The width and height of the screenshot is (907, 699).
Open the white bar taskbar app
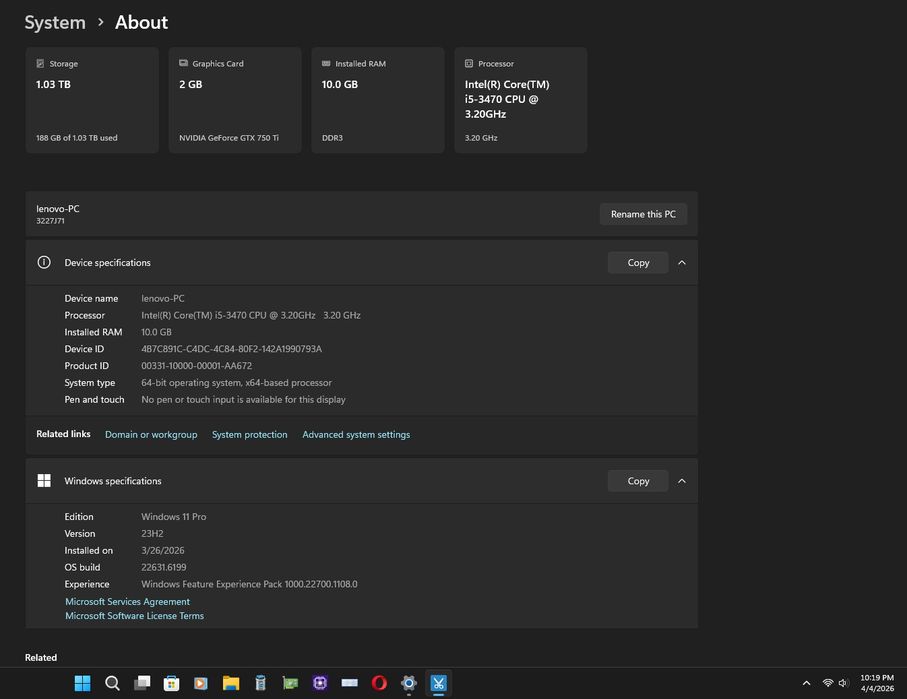click(x=349, y=683)
